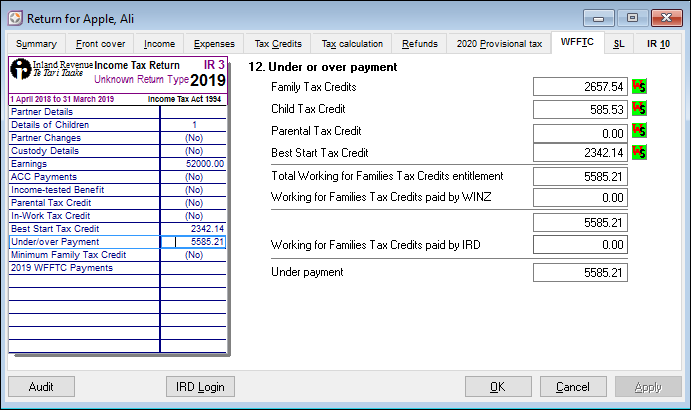This screenshot has width=691, height=410.
Task: Select the Partner Details row
Action: [84, 112]
